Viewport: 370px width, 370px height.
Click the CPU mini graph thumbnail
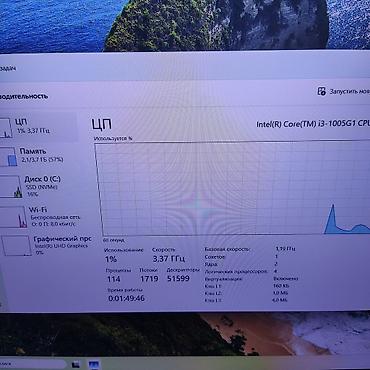coord(6,128)
